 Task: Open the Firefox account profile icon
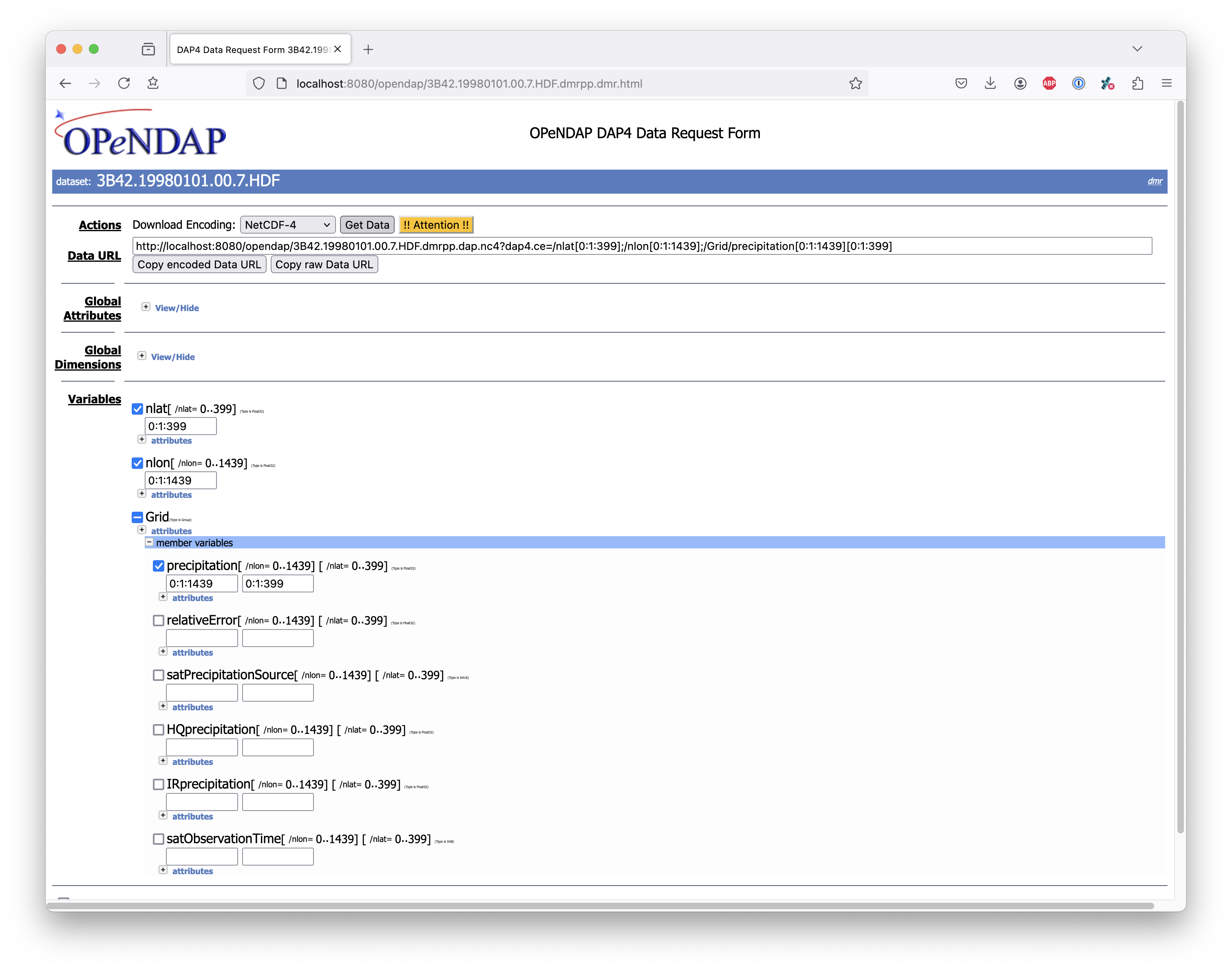click(1020, 84)
